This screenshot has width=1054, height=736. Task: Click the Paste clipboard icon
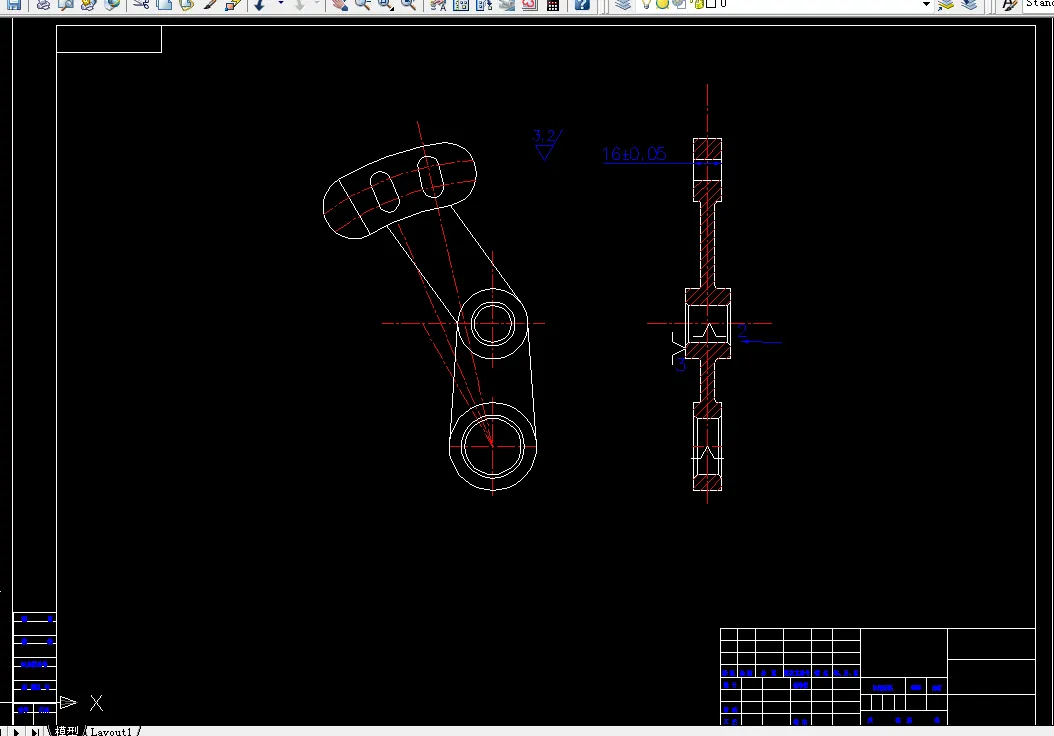(187, 5)
